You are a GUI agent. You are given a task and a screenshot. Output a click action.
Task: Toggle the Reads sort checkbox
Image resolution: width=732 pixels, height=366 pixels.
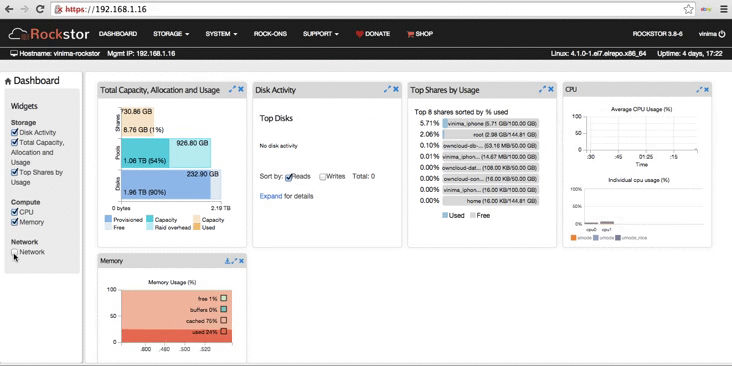coord(289,177)
